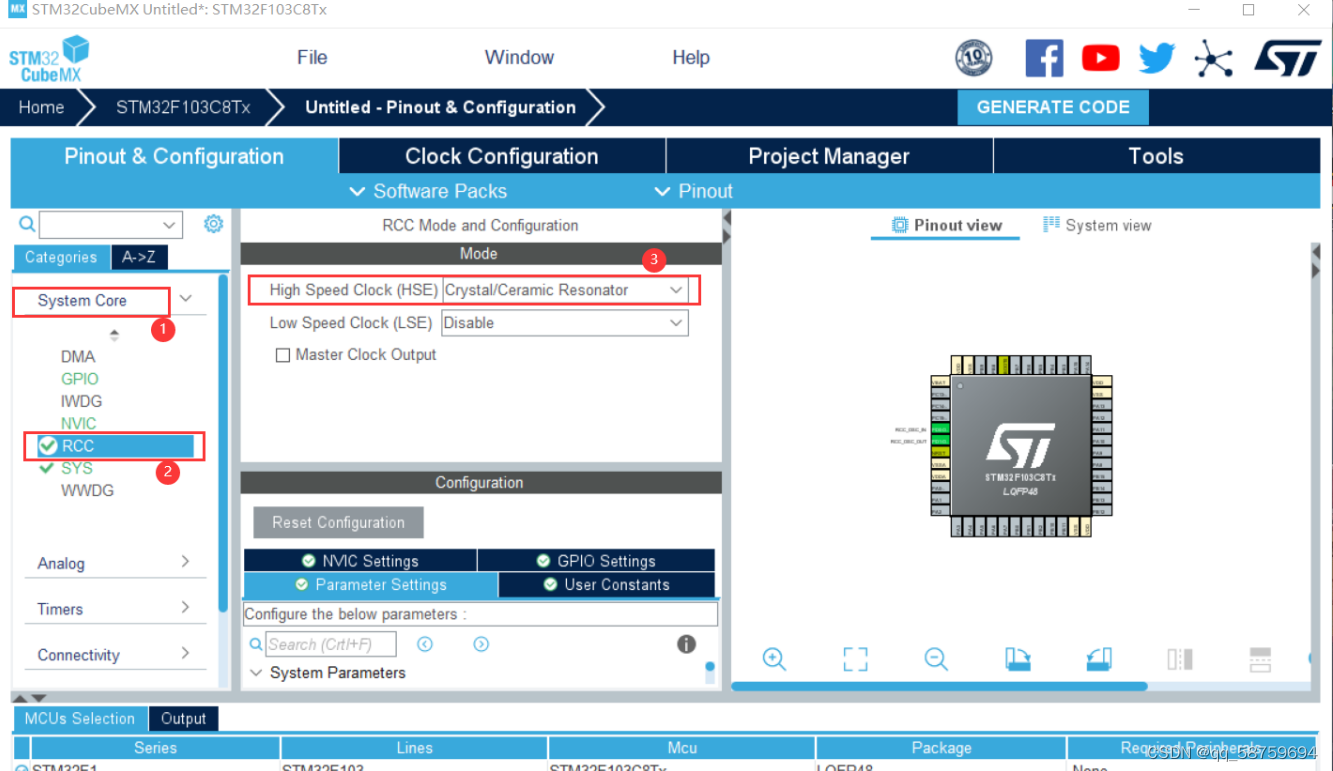Screen dimensions: 1333x771
Task: Open the MCU search settings gear
Action: coord(213,224)
